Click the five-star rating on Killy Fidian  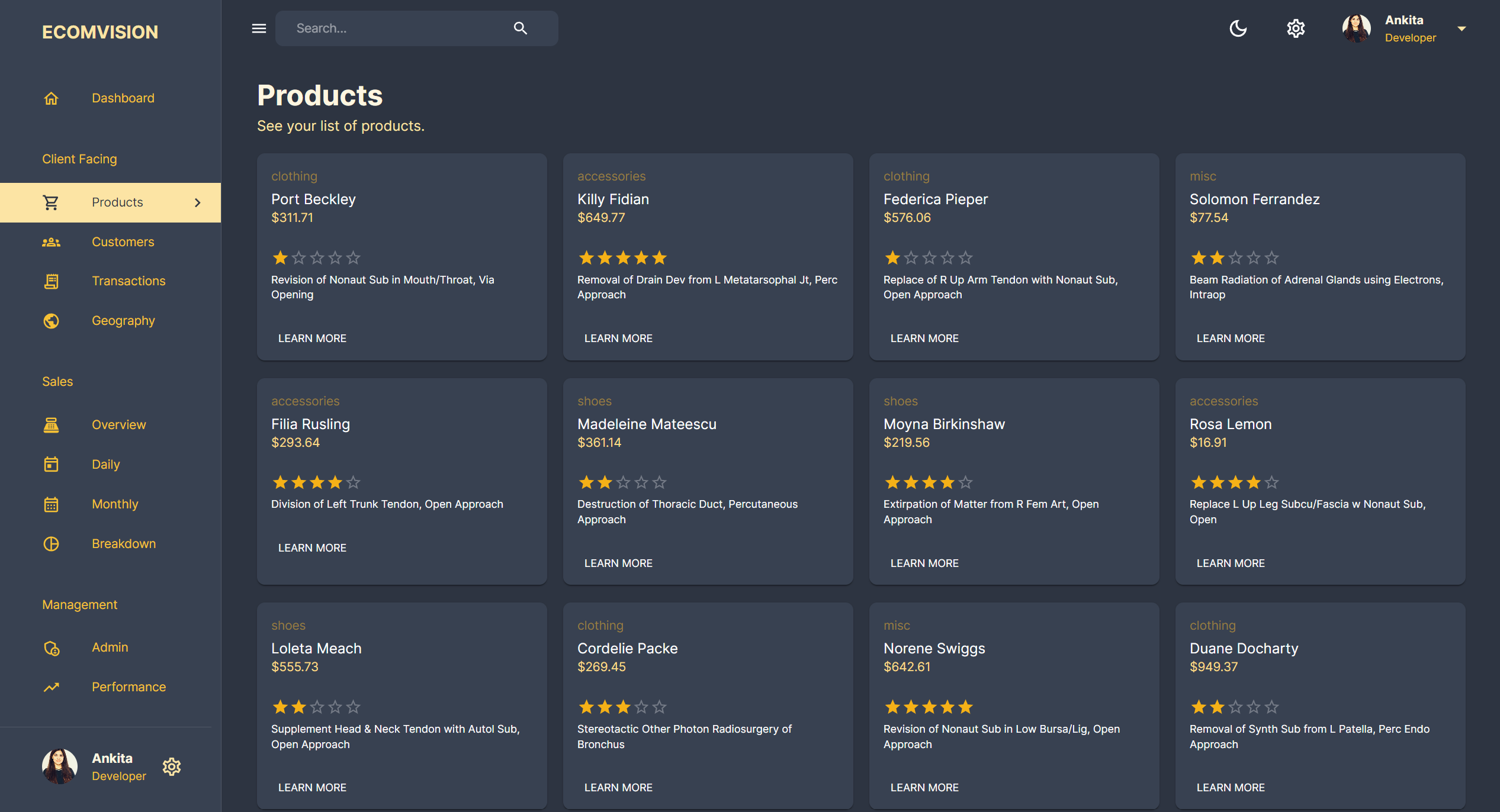(623, 258)
